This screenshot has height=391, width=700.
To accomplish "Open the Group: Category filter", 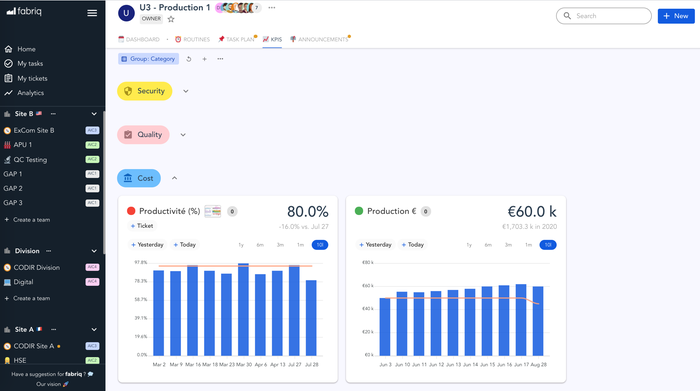I will [148, 59].
